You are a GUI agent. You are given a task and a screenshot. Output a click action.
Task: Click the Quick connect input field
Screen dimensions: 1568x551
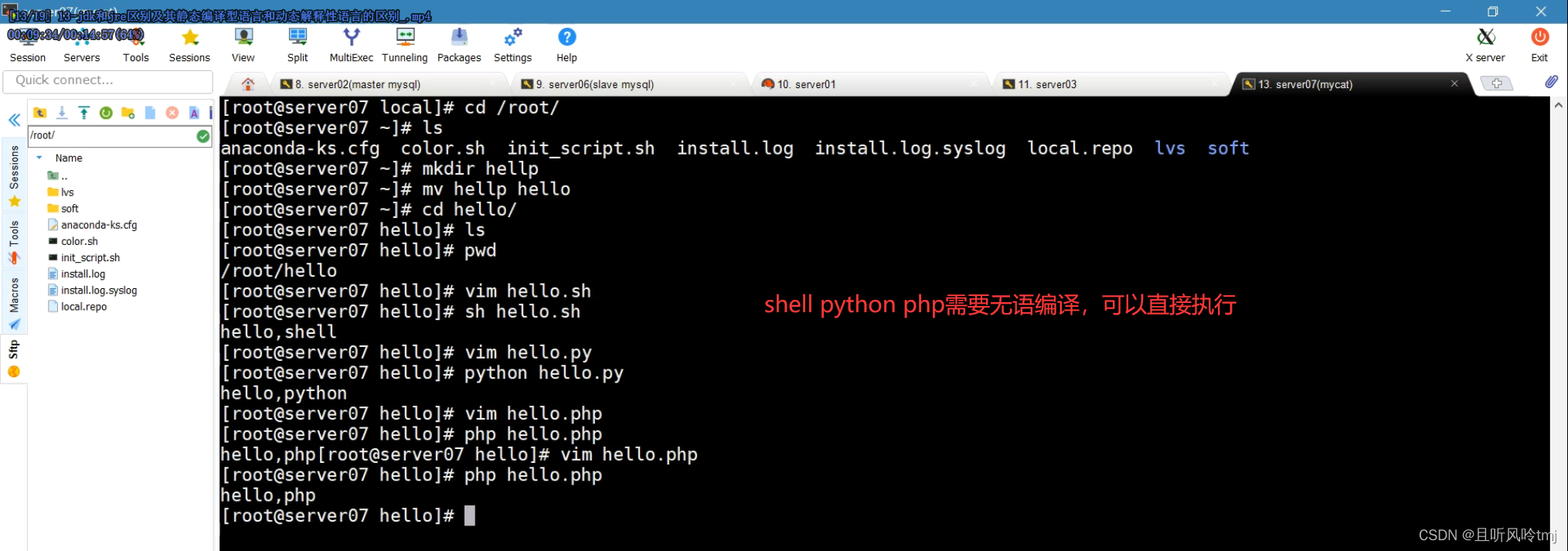coord(108,80)
